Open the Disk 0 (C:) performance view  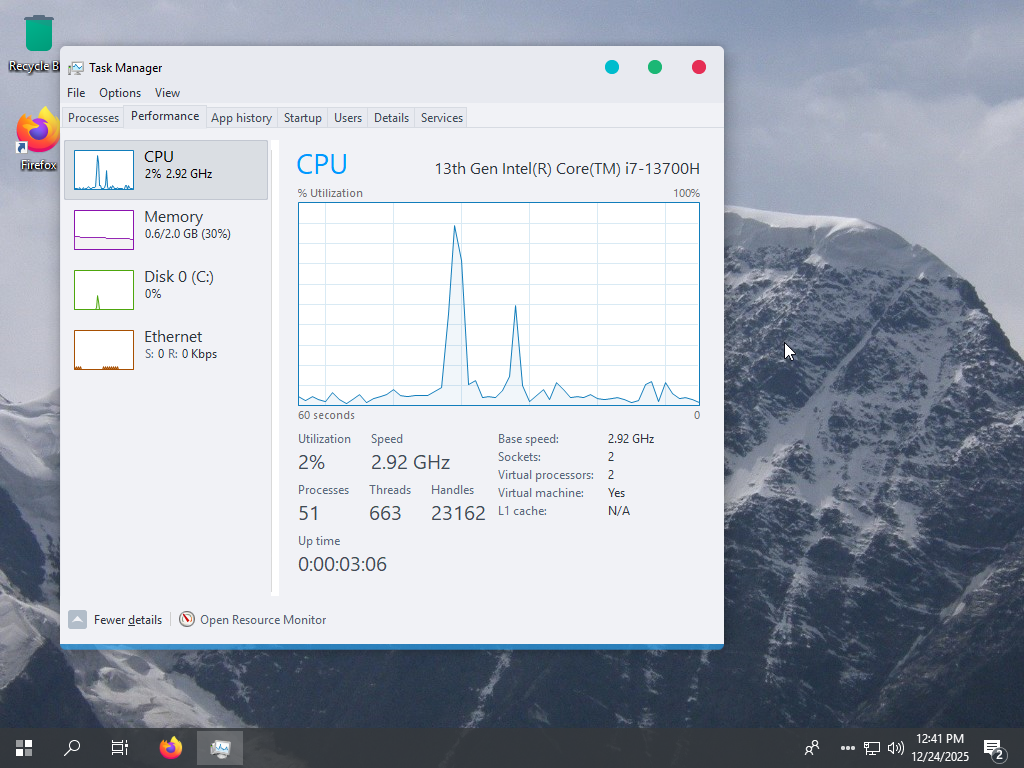pos(168,289)
